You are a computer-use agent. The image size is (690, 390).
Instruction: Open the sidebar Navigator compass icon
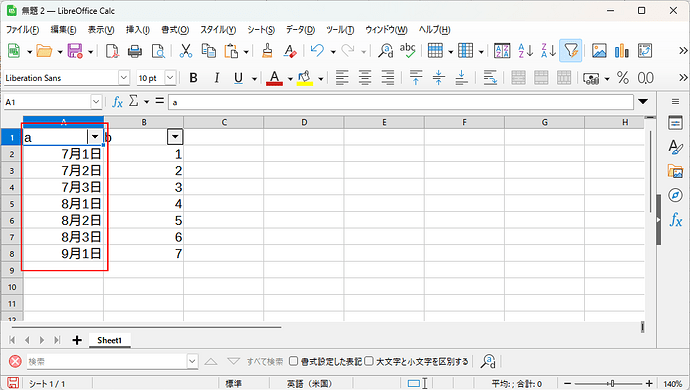[675, 195]
